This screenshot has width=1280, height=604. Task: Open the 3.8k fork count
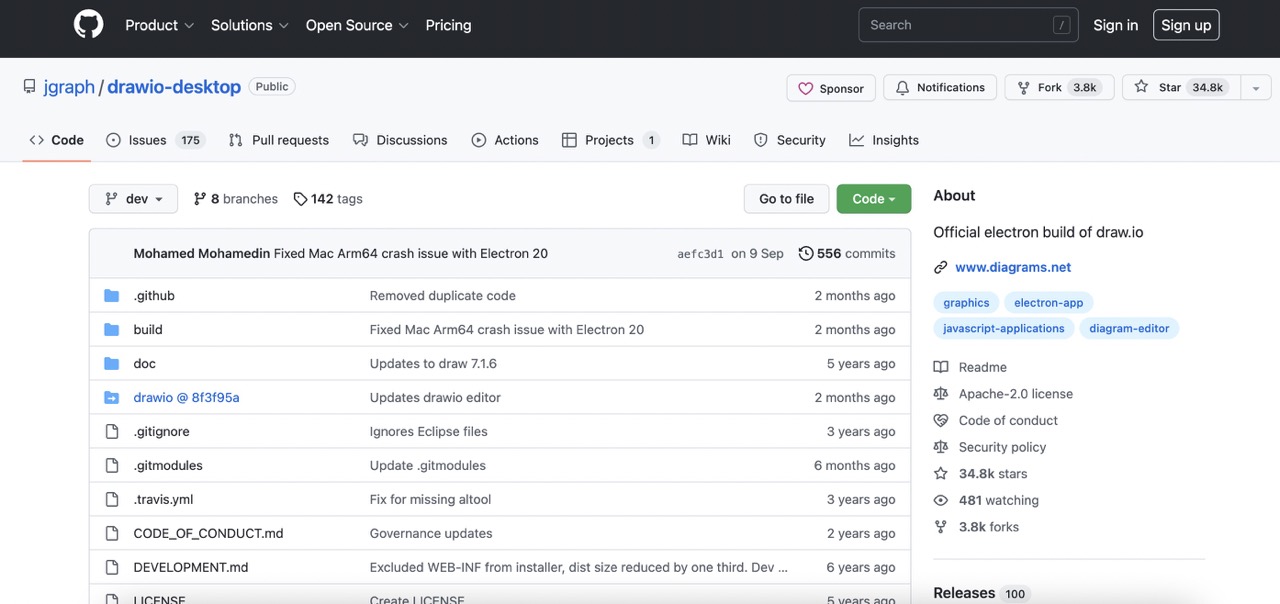1085,88
